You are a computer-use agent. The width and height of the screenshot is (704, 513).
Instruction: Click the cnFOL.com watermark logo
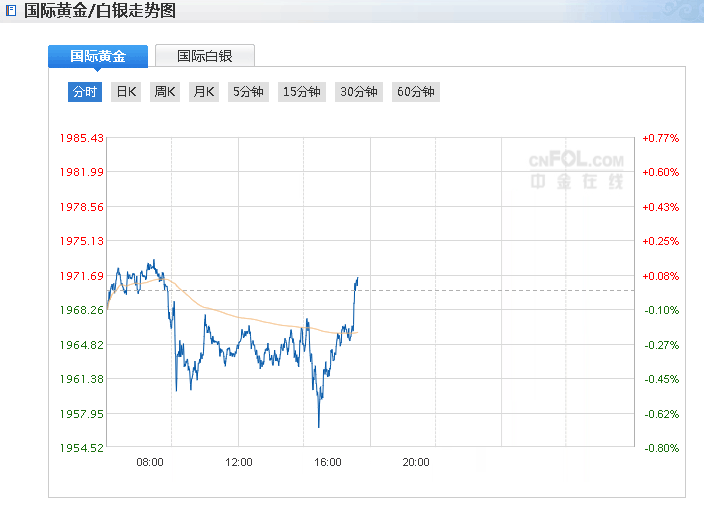pos(575,168)
